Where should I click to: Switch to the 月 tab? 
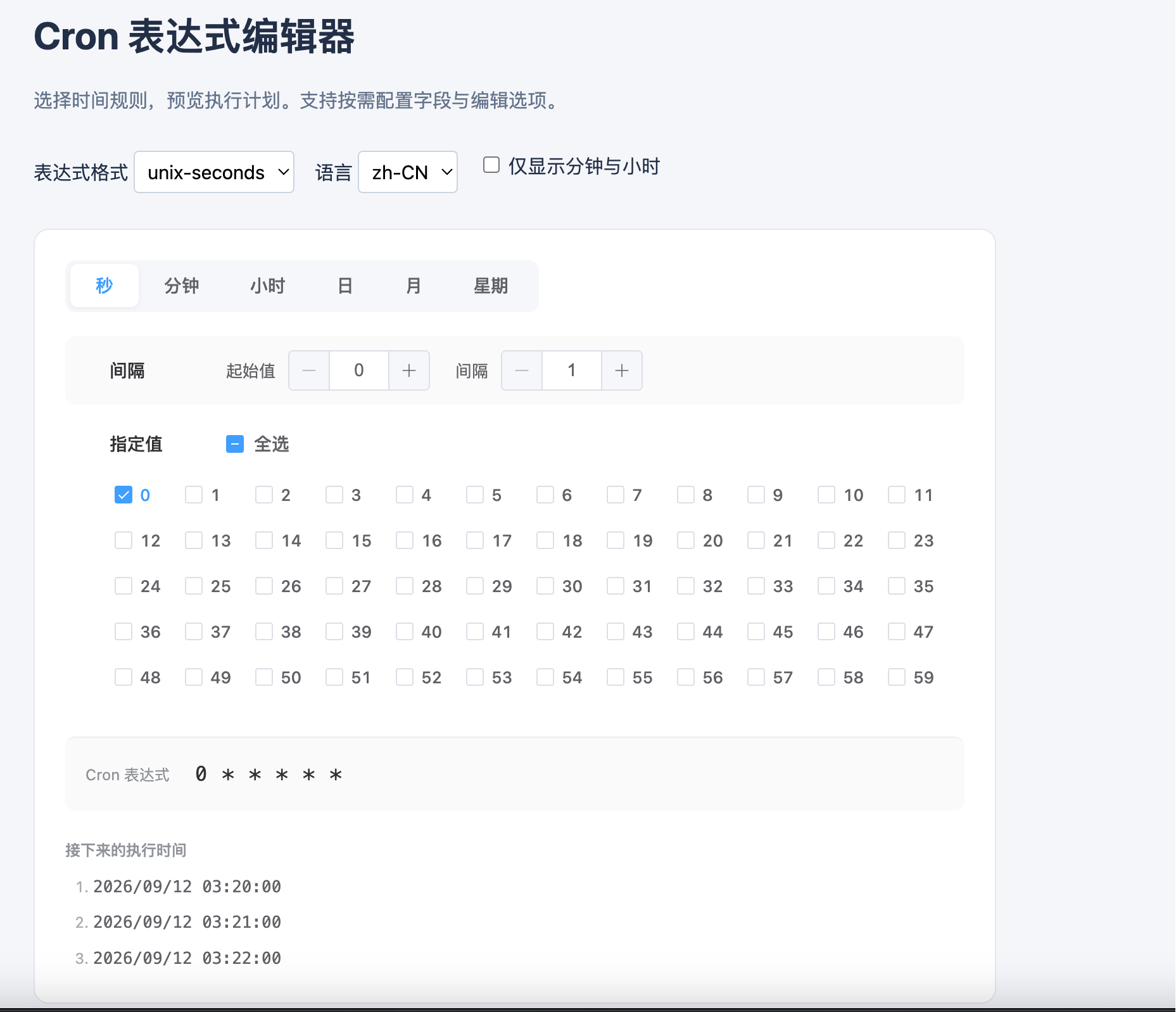pos(414,286)
